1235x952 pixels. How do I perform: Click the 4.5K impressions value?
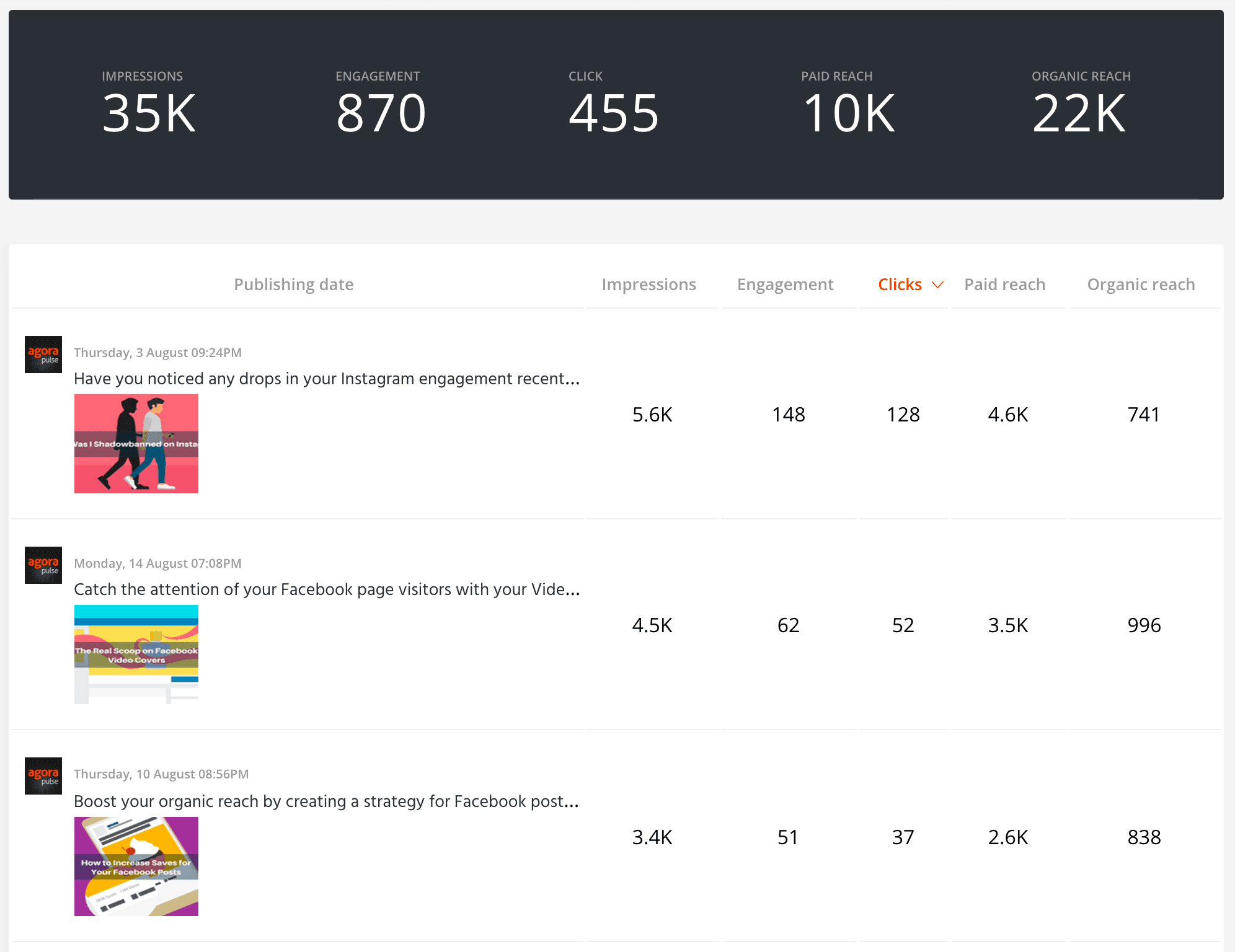click(x=652, y=625)
